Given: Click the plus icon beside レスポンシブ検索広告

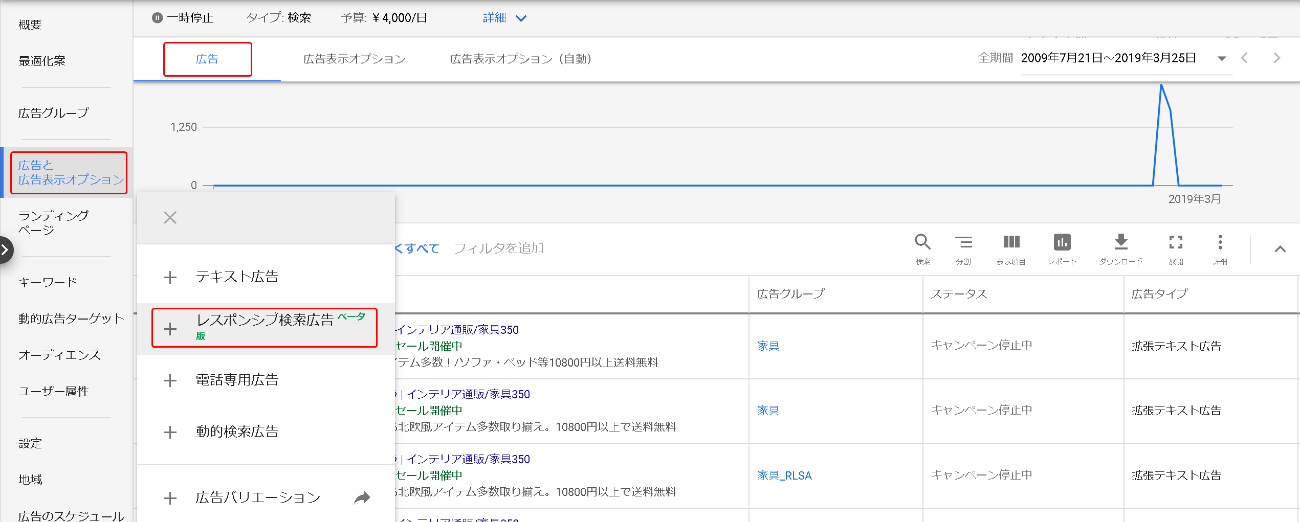Looking at the screenshot, I should pos(171,328).
